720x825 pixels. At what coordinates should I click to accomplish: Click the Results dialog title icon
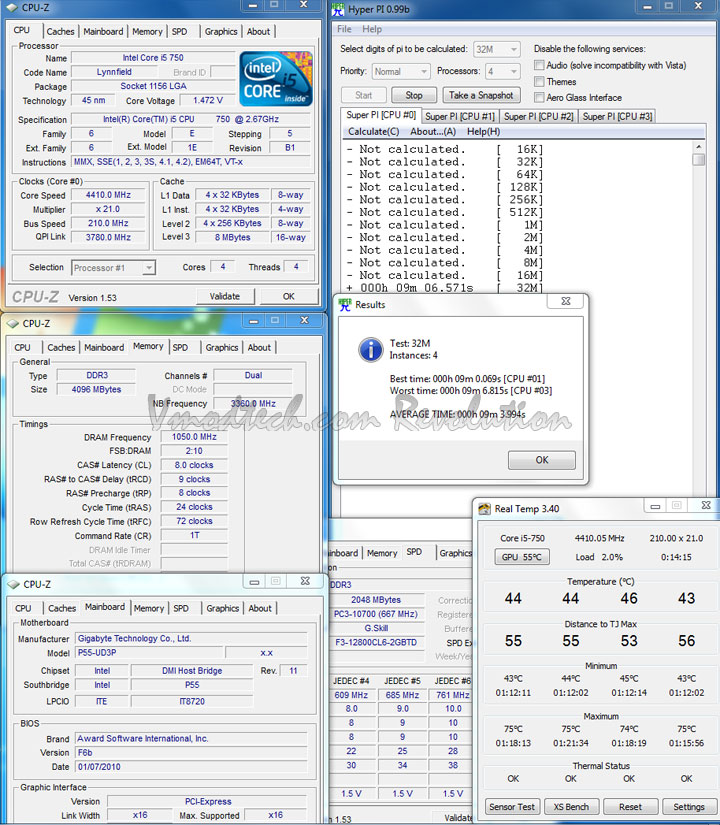pos(345,305)
